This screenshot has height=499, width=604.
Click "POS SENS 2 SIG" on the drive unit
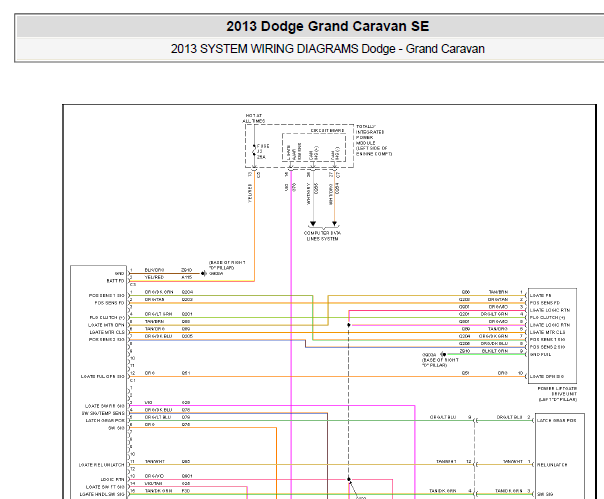(x=547, y=347)
